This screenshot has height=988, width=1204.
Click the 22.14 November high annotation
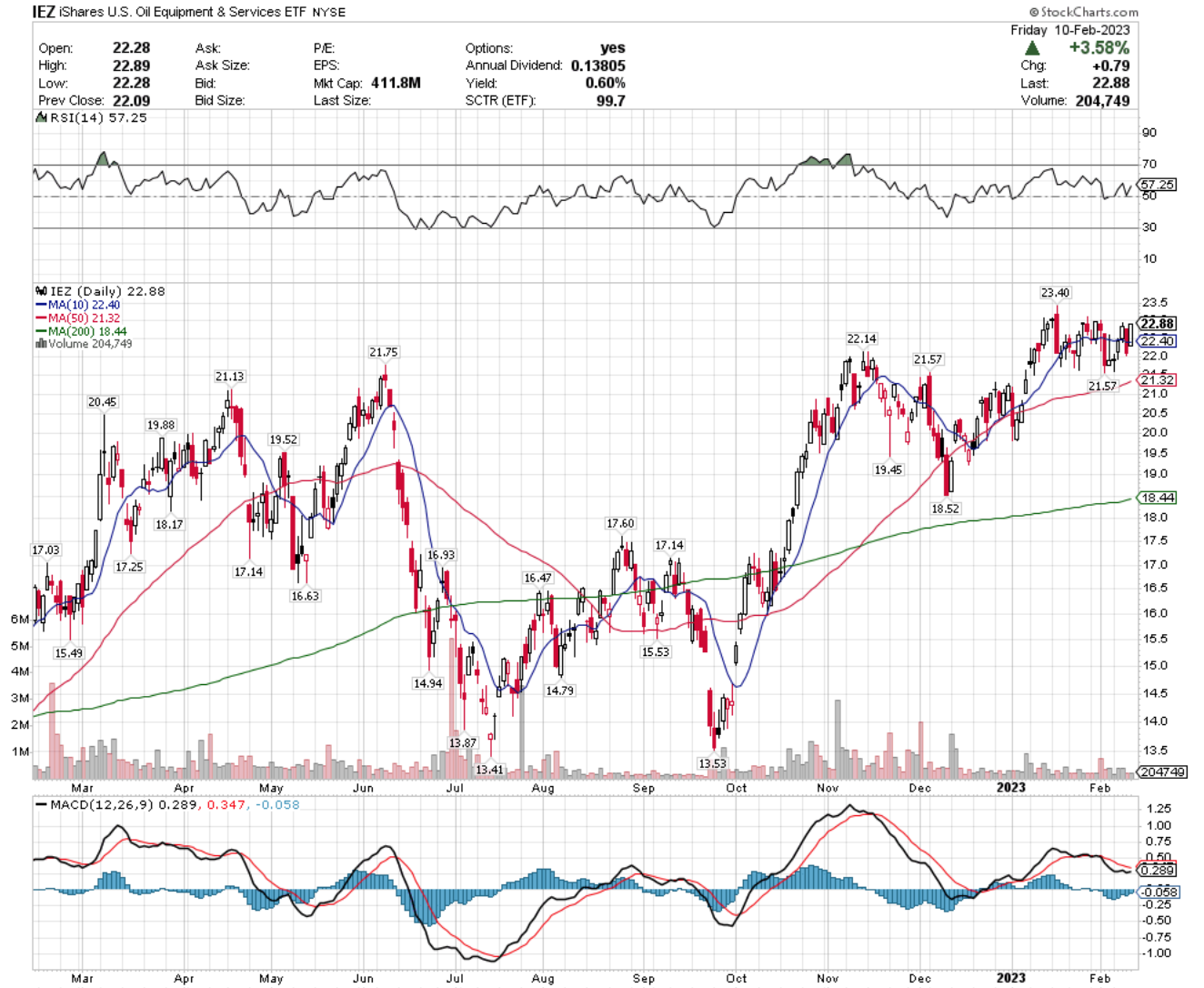(x=861, y=338)
